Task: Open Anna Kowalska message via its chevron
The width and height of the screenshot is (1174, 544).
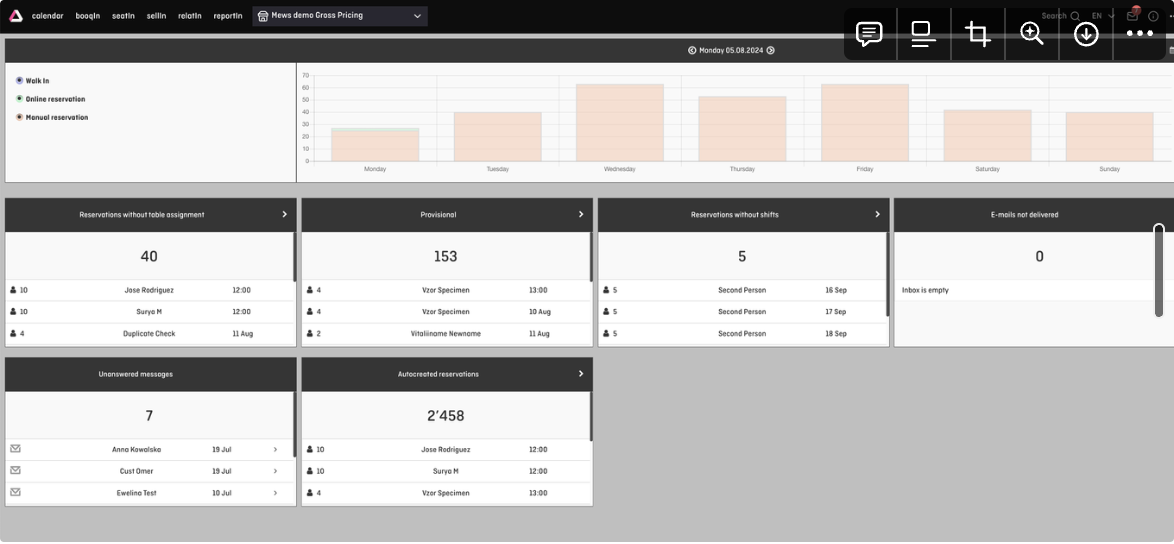Action: click(x=275, y=450)
